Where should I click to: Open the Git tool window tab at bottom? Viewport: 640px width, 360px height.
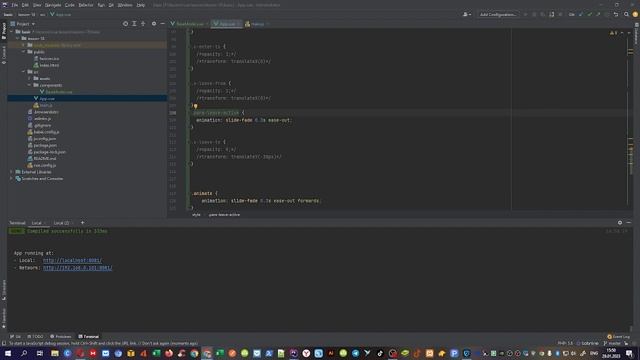pyautogui.click(x=16, y=337)
